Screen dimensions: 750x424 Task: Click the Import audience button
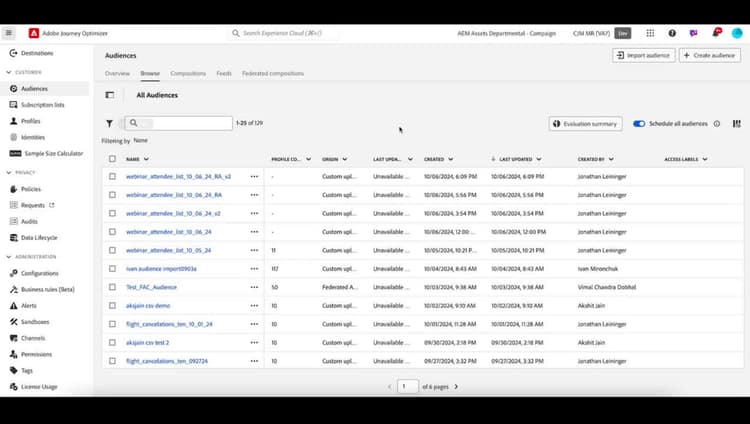click(x=643, y=56)
